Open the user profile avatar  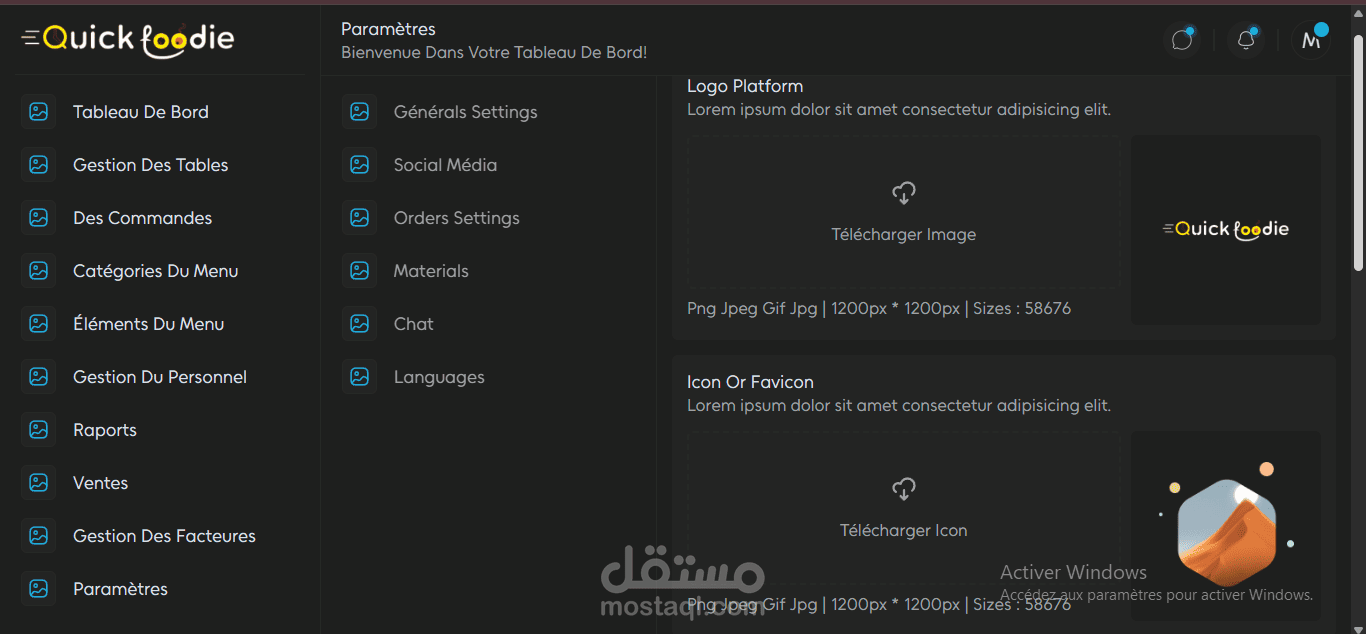pos(1311,40)
